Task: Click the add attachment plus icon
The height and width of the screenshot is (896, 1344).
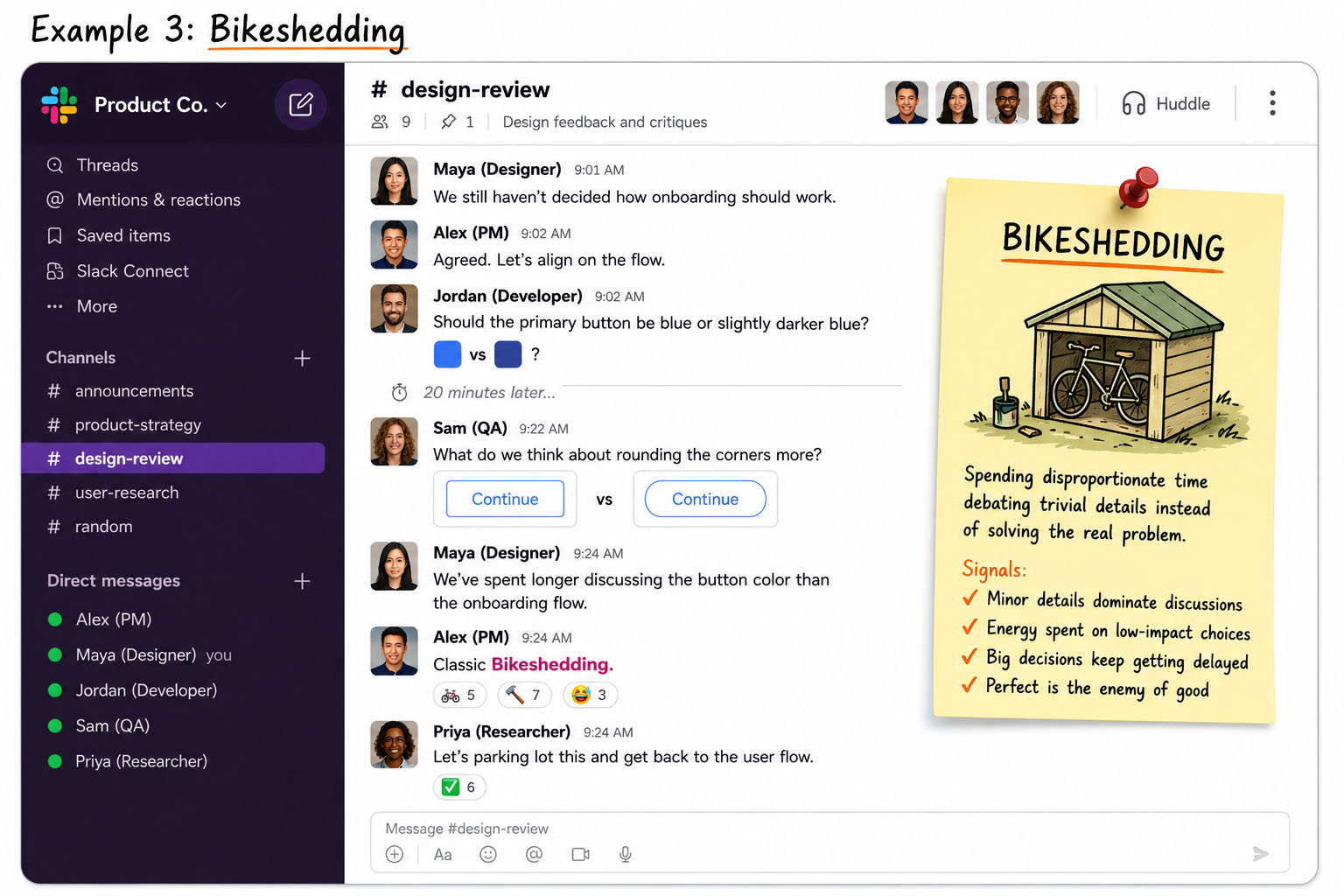Action: [395, 855]
